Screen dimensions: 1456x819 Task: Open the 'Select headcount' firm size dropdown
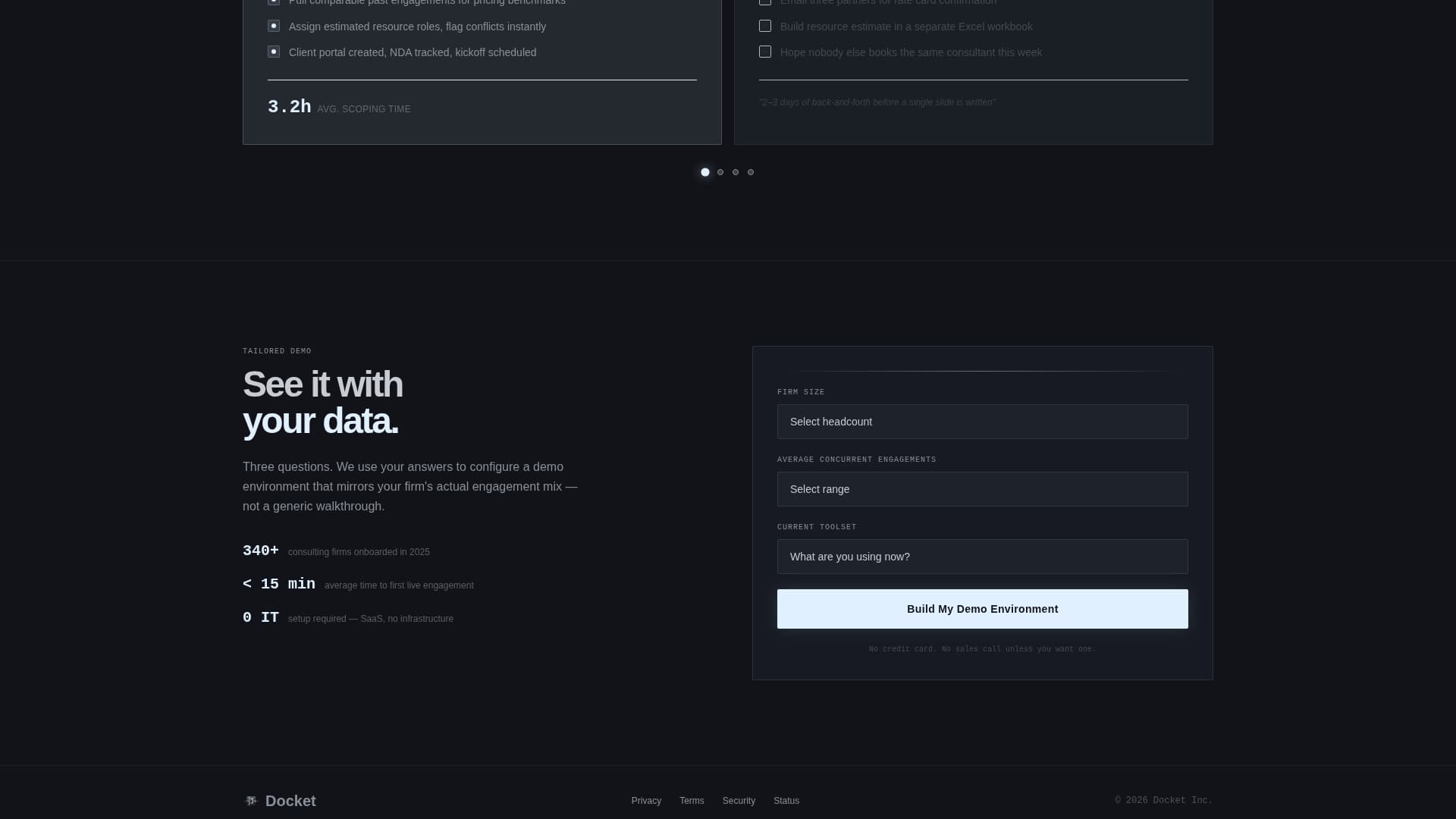982,422
